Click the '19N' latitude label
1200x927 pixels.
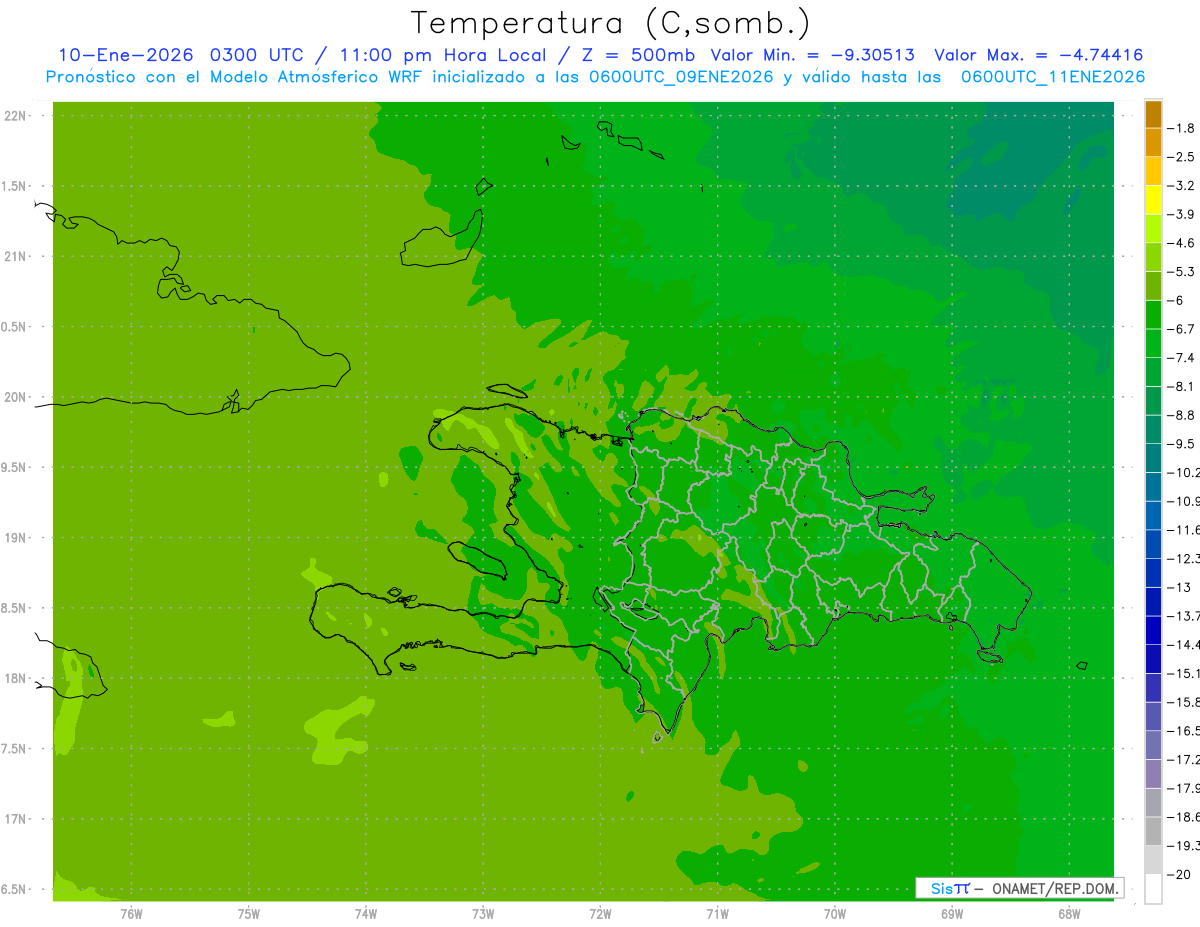pyautogui.click(x=16, y=538)
